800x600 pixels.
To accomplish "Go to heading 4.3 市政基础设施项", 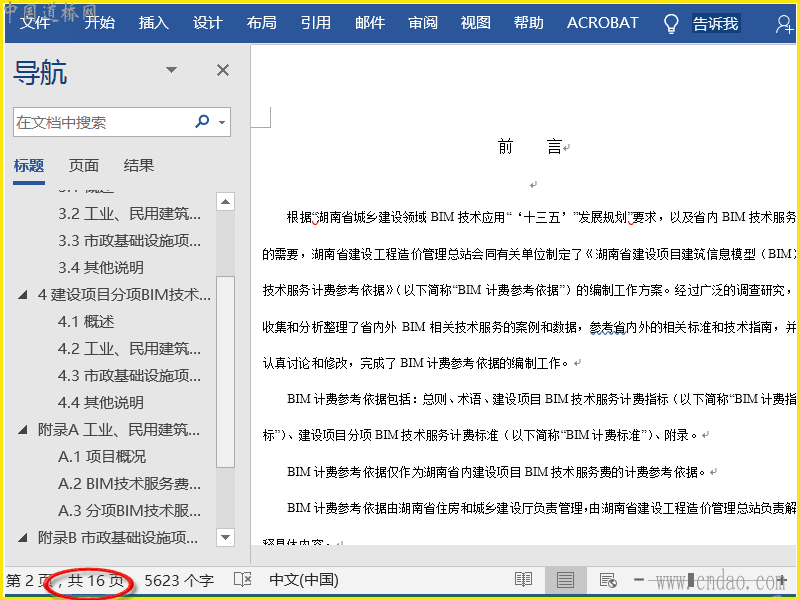I will point(129,376).
